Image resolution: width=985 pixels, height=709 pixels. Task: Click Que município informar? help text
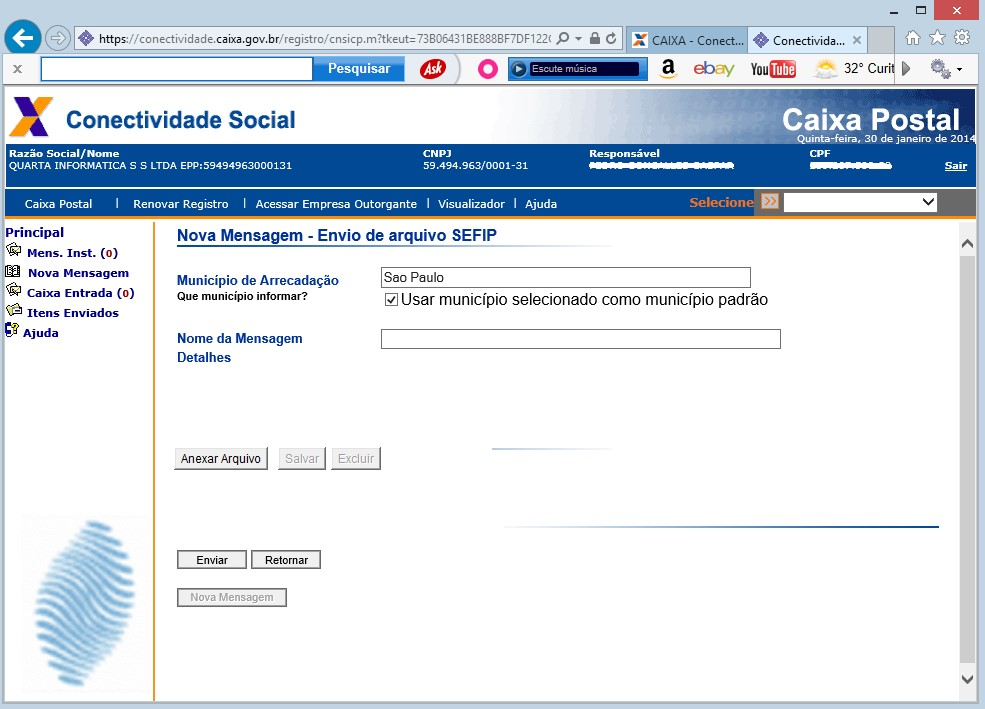pyautogui.click(x=242, y=296)
